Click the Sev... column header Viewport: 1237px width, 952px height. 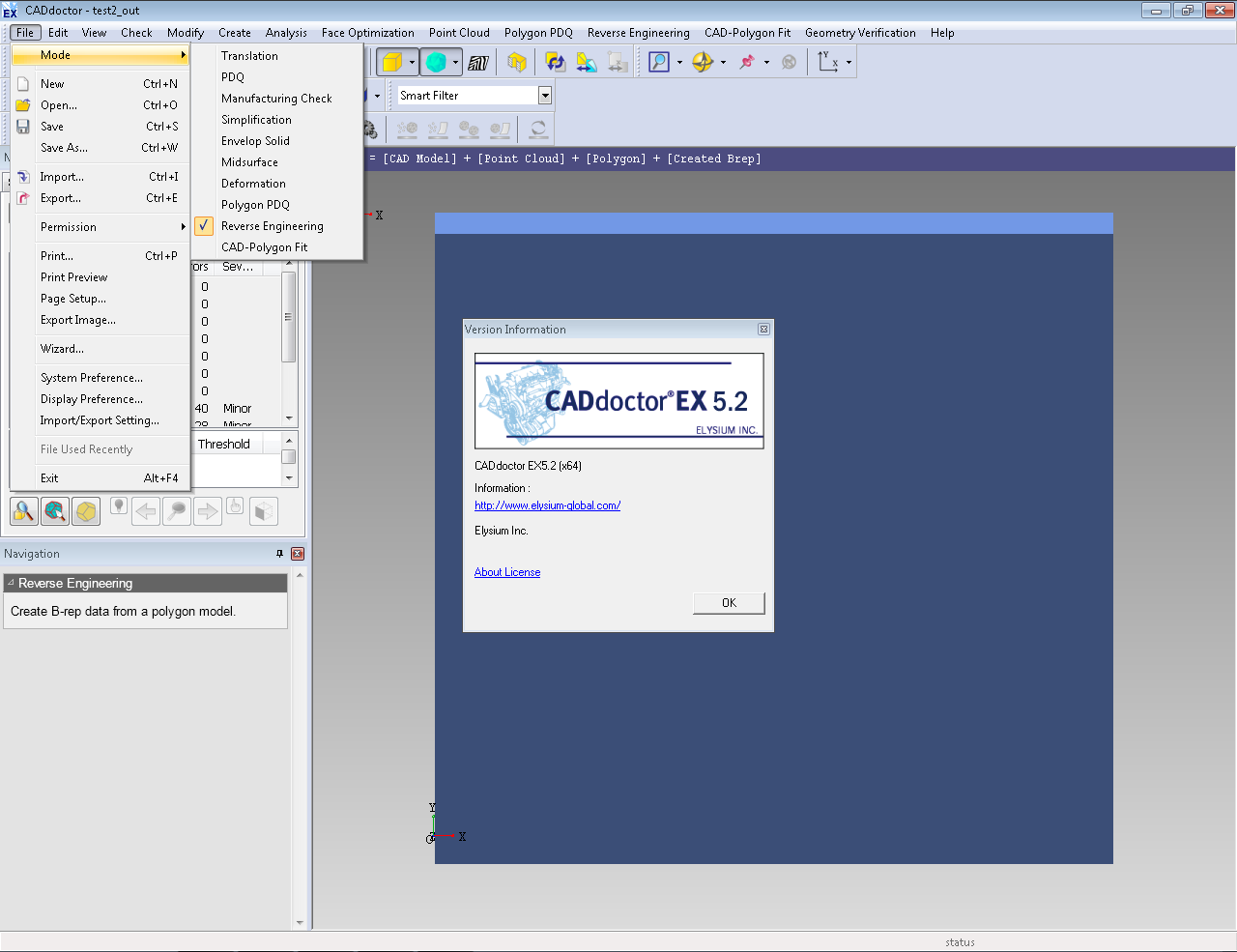tap(239, 267)
